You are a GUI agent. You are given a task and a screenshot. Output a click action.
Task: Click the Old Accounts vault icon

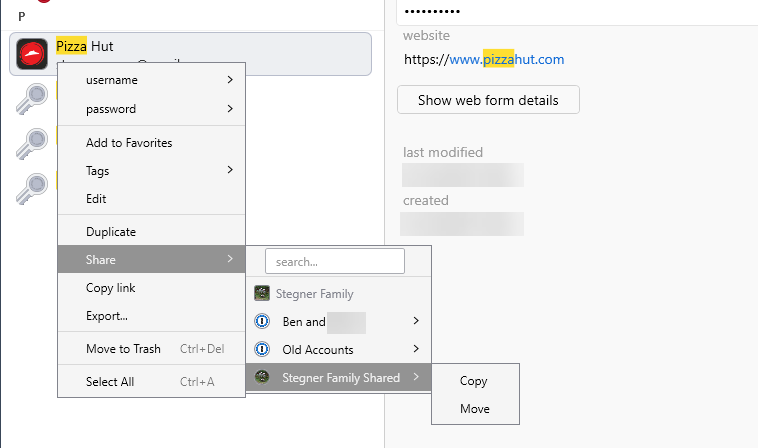262,349
